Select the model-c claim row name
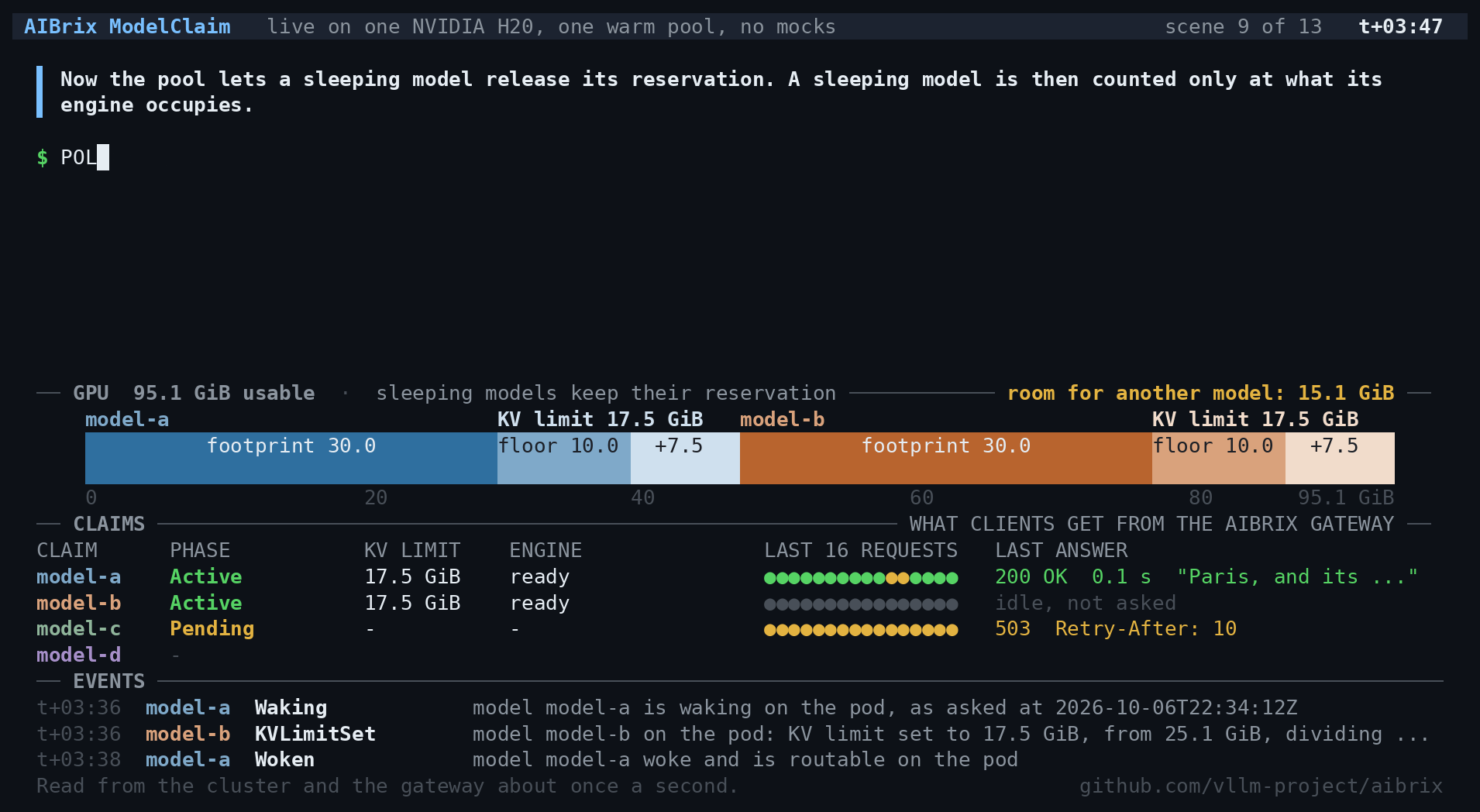 (x=78, y=628)
